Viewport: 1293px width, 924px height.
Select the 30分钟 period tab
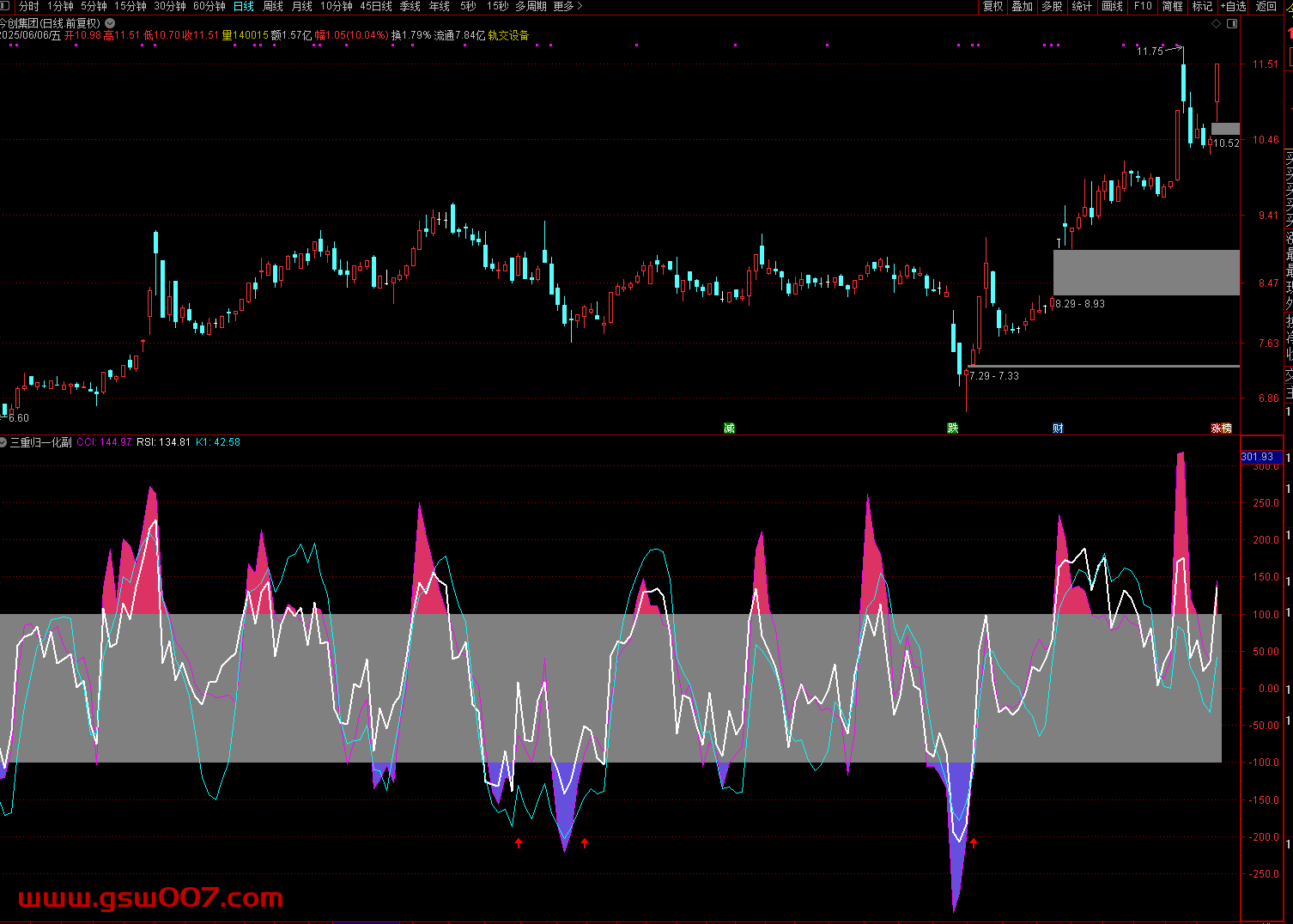170,6
